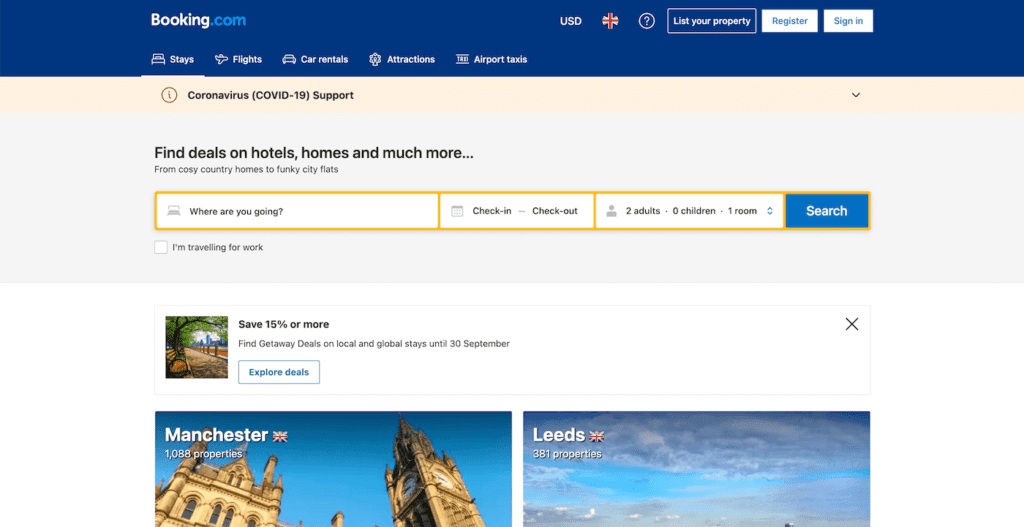Click the Car rentals car icon
The image size is (1024, 527).
[289, 59]
